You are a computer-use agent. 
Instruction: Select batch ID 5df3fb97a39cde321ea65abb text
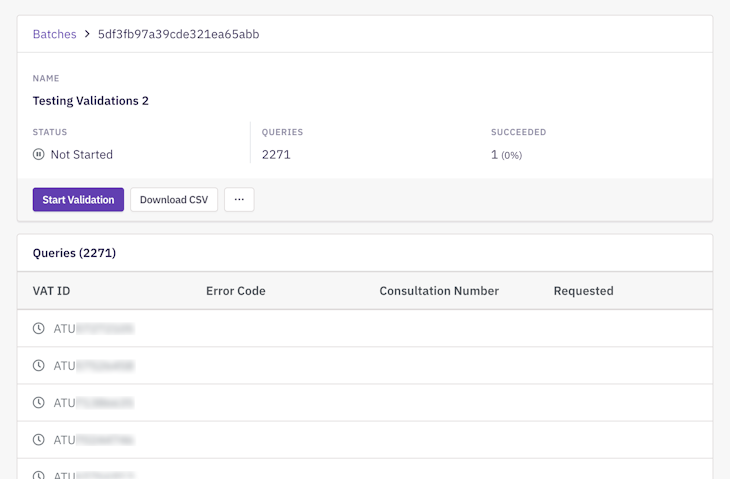[178, 34]
